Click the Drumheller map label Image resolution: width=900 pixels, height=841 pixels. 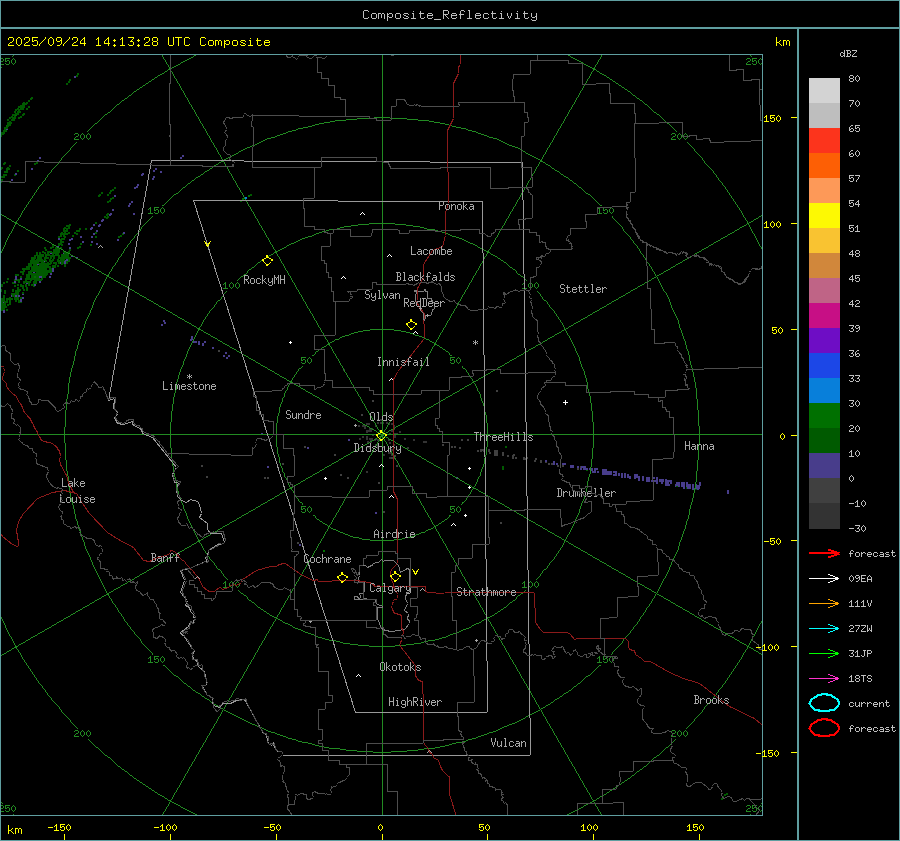click(x=586, y=493)
